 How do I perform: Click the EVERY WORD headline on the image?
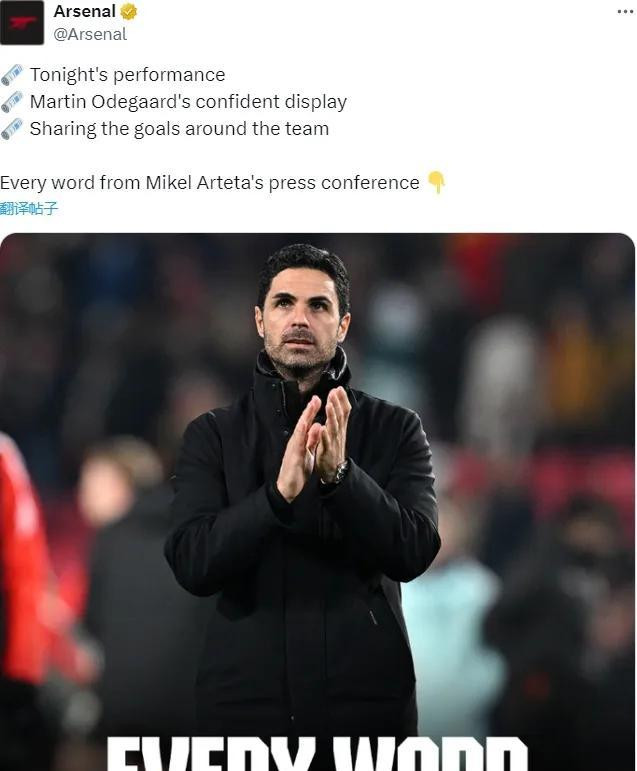pyautogui.click(x=317, y=753)
